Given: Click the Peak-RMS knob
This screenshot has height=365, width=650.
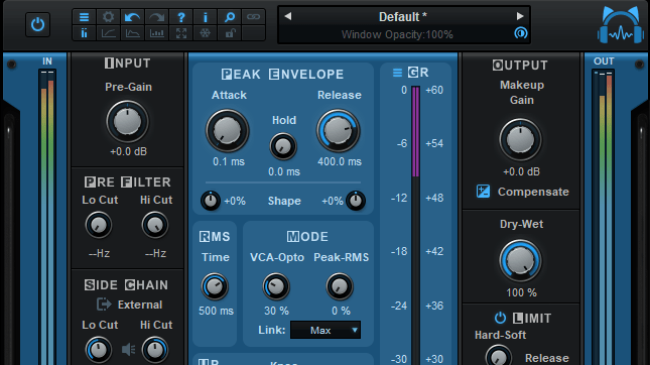Looking at the screenshot, I should [x=340, y=287].
